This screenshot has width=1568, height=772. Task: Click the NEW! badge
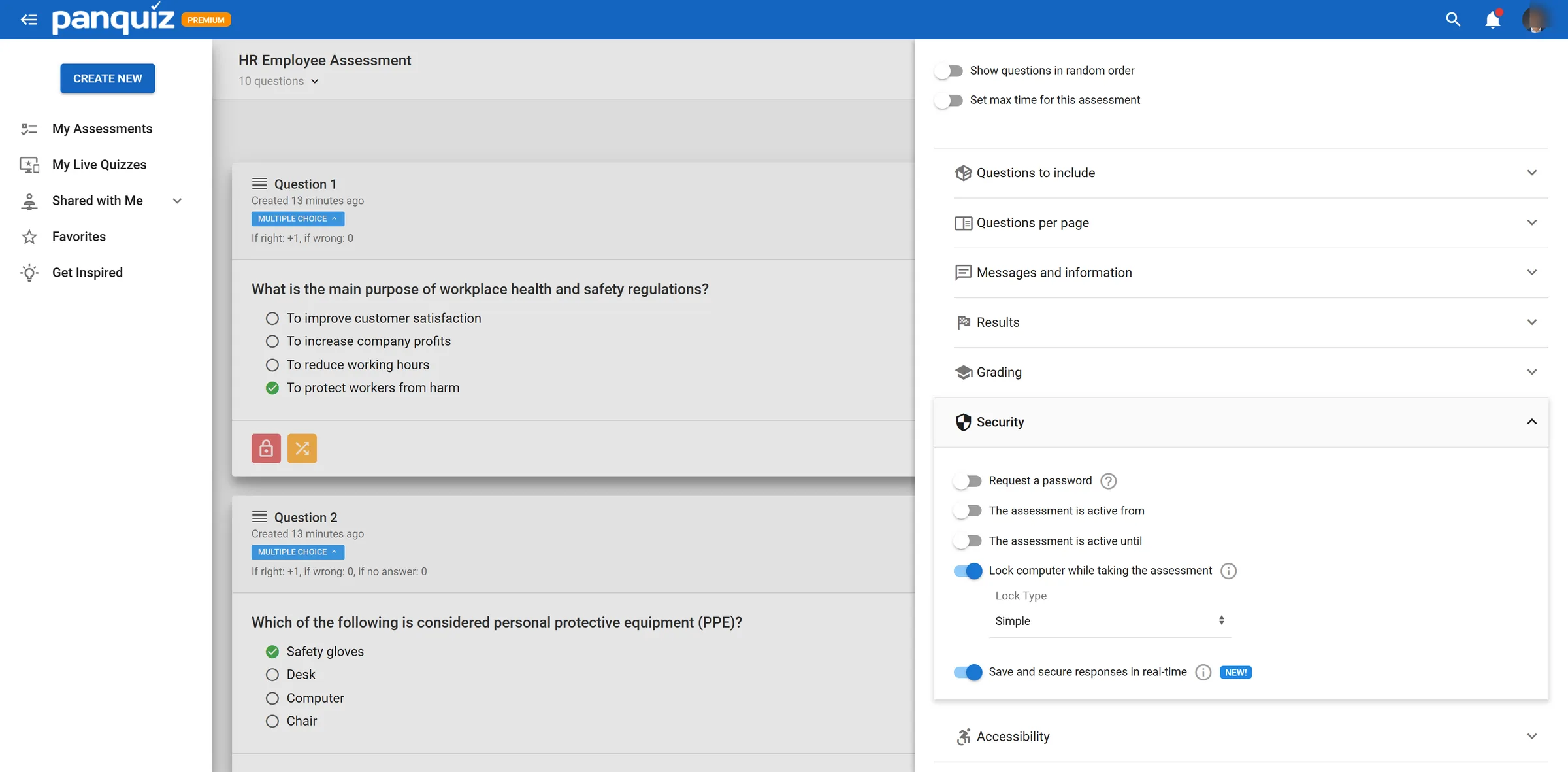click(1235, 673)
